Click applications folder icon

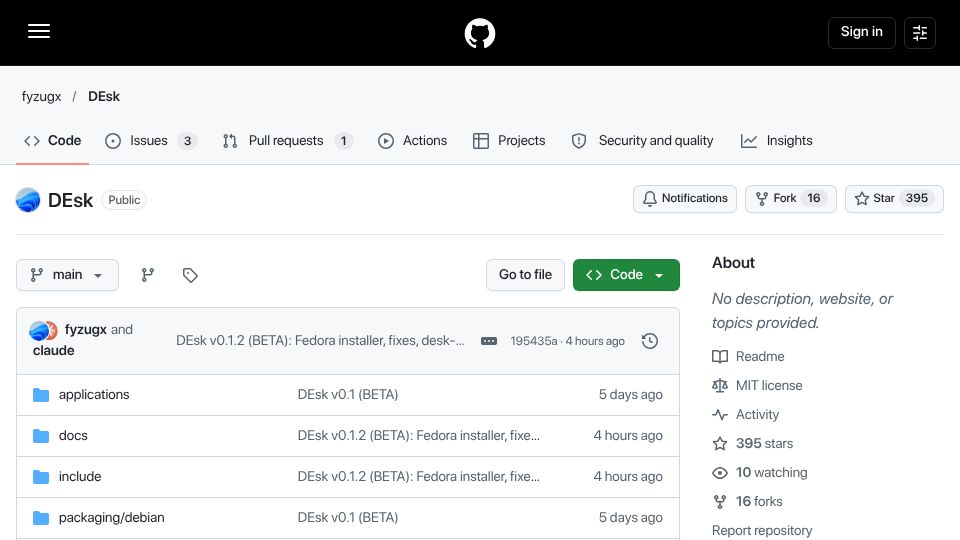(x=41, y=395)
